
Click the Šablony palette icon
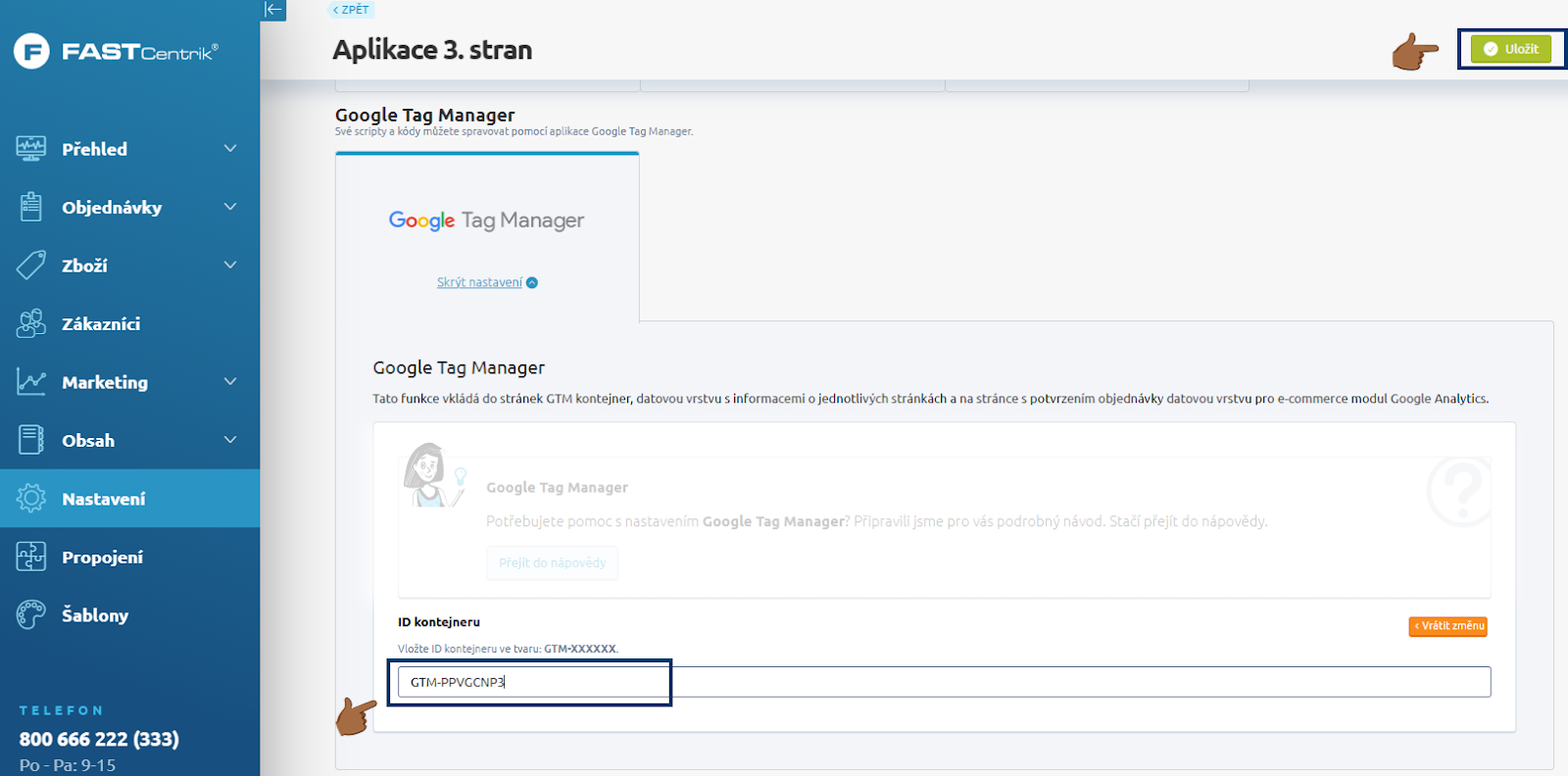[31, 615]
